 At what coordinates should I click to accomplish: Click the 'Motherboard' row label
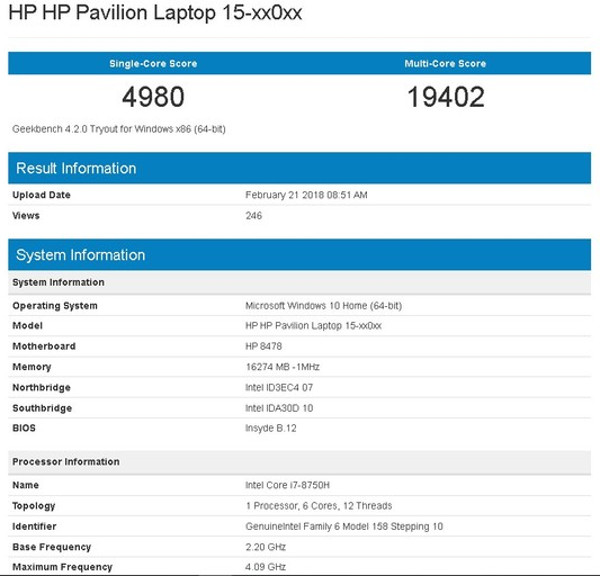(x=44, y=346)
